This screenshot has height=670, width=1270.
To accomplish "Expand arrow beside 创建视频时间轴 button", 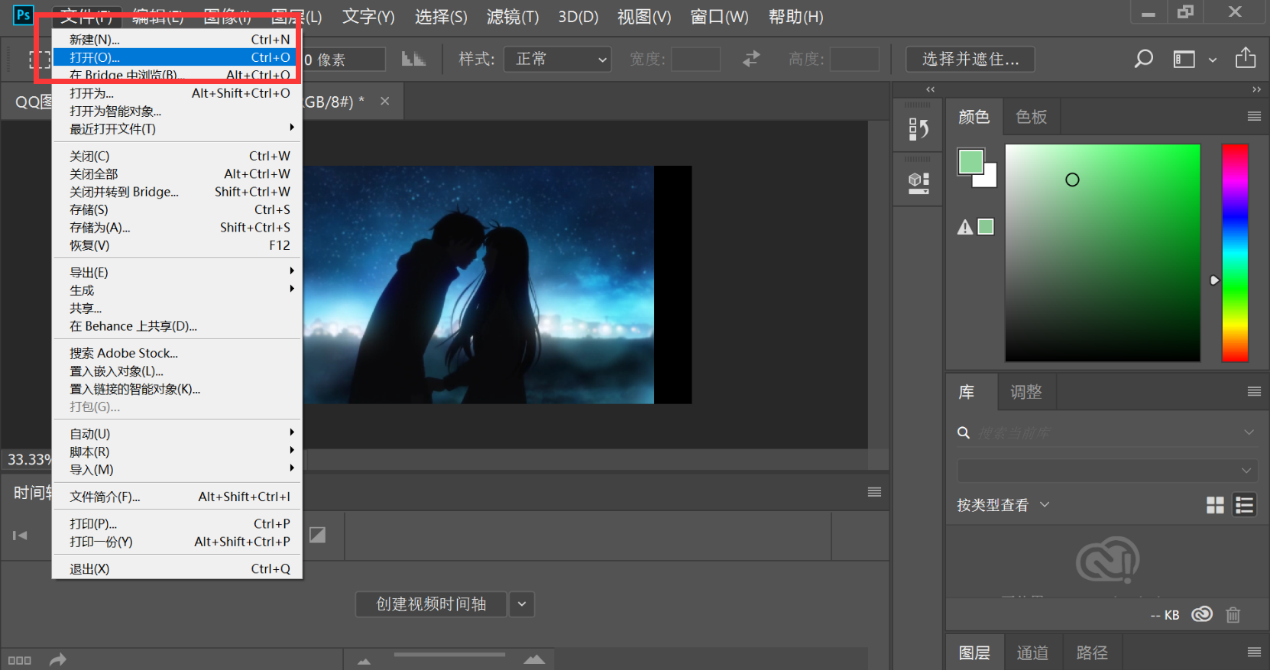I will [522, 604].
